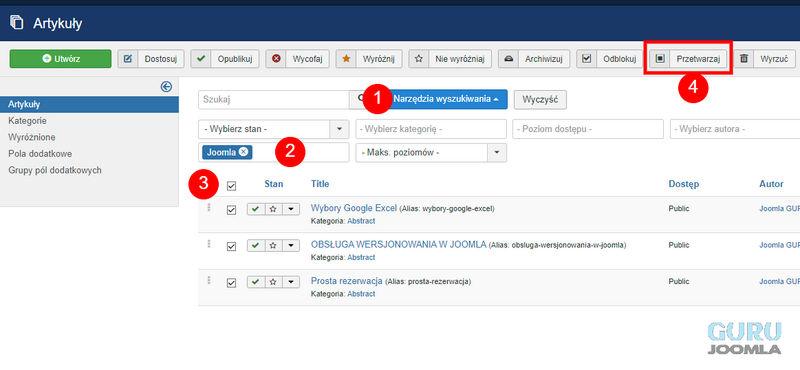The image size is (800, 370).
Task: Click the Artykuły header pages icon
Action: point(17,23)
